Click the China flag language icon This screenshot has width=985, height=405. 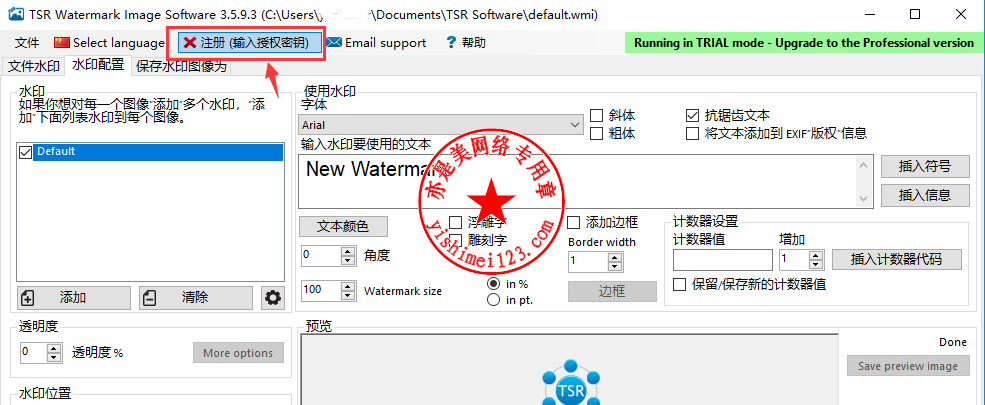62,43
